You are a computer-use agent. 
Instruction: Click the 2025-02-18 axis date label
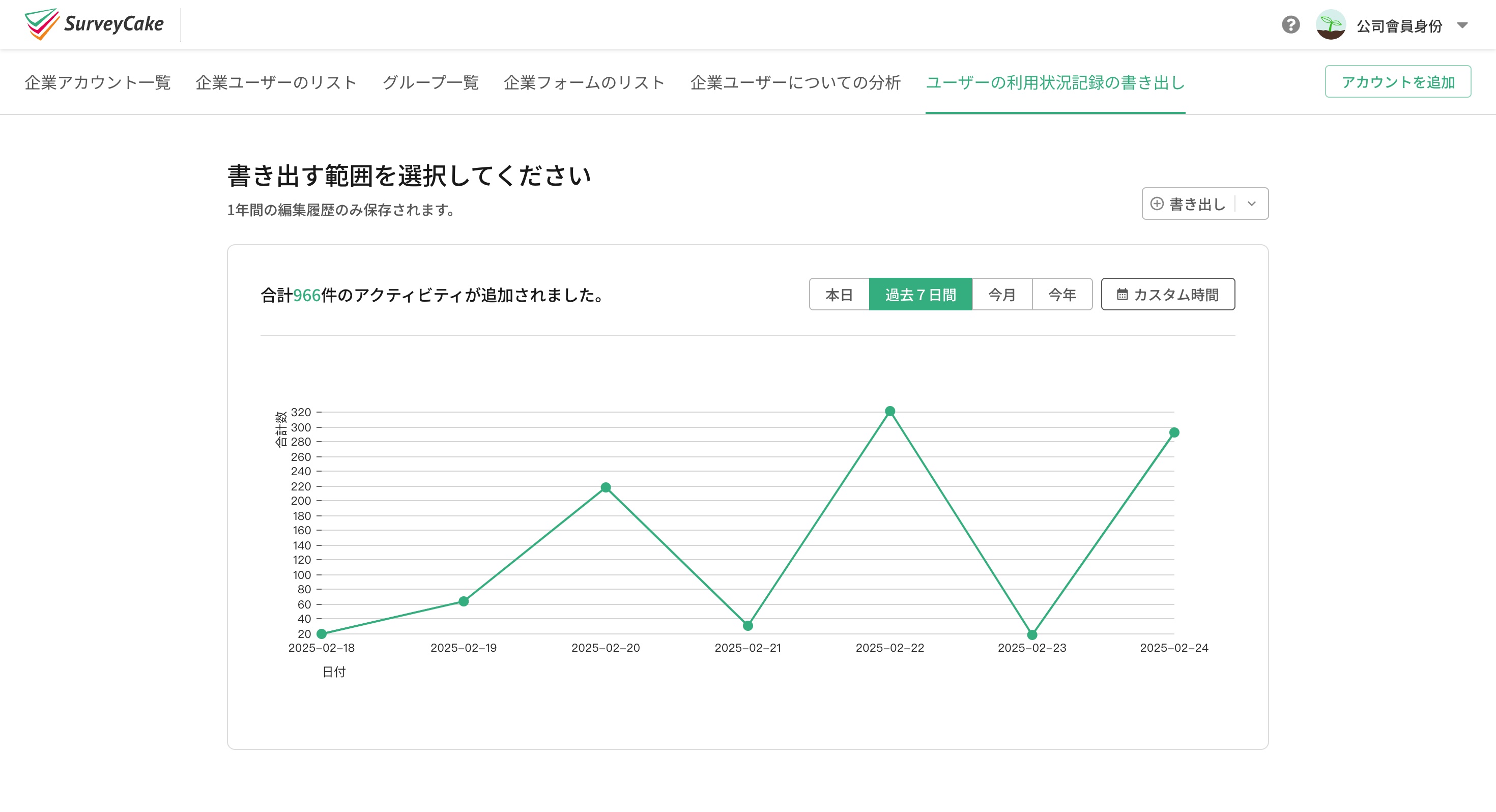pyautogui.click(x=321, y=648)
